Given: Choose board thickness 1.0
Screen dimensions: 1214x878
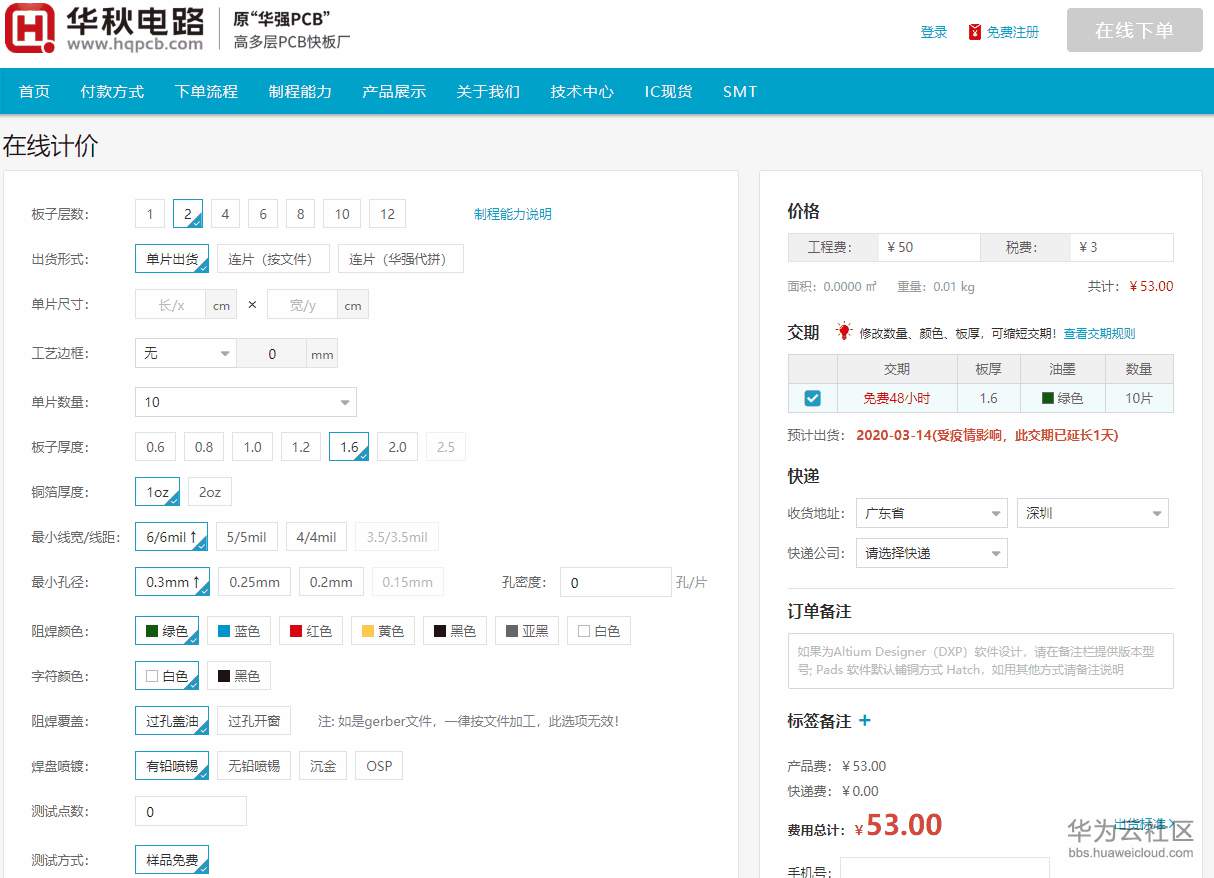Looking at the screenshot, I should (x=252, y=447).
